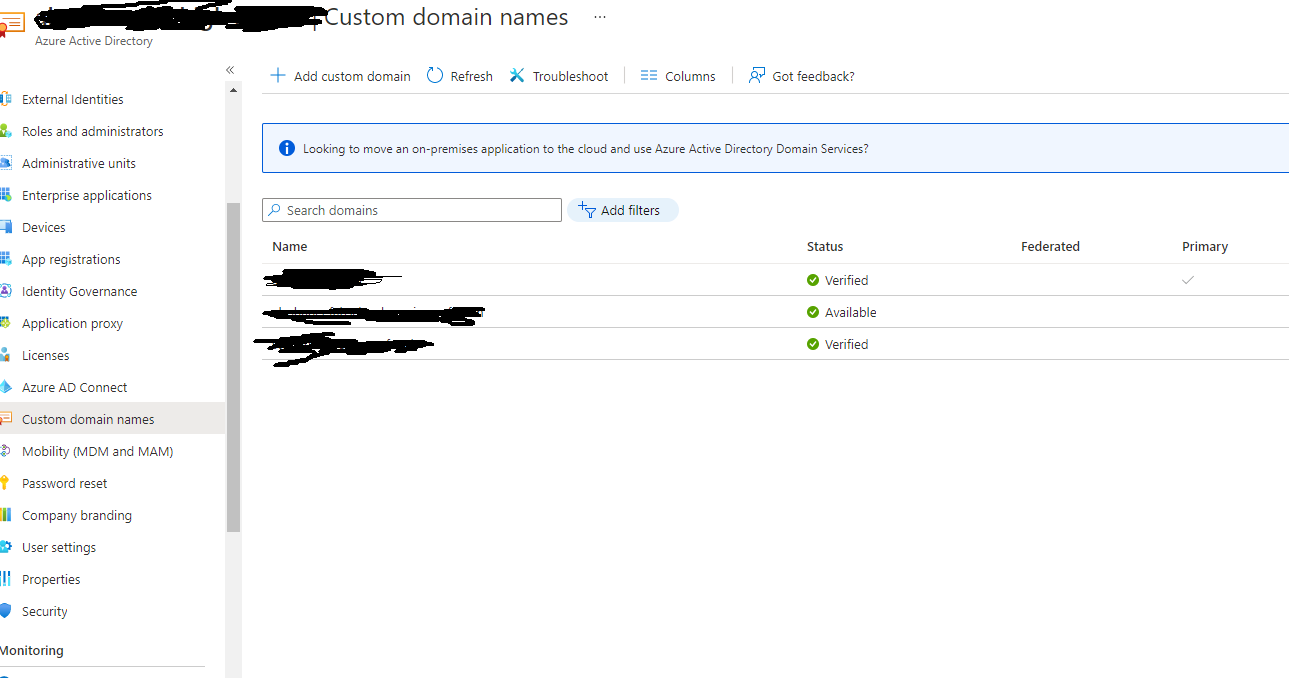
Task: Click the Mobility (MDM and MAM) icon
Action: (x=6, y=451)
